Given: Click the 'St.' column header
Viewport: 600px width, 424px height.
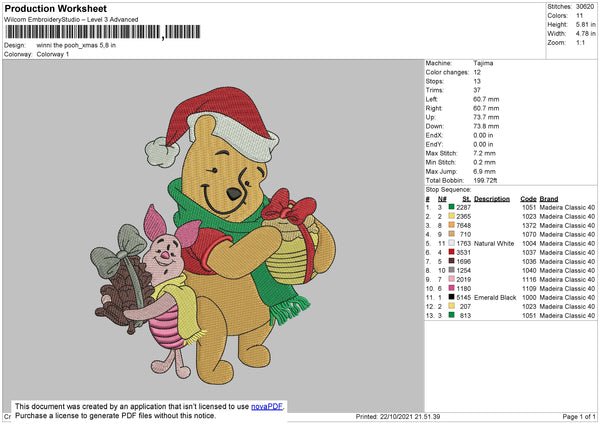Looking at the screenshot, I should pos(466,199).
